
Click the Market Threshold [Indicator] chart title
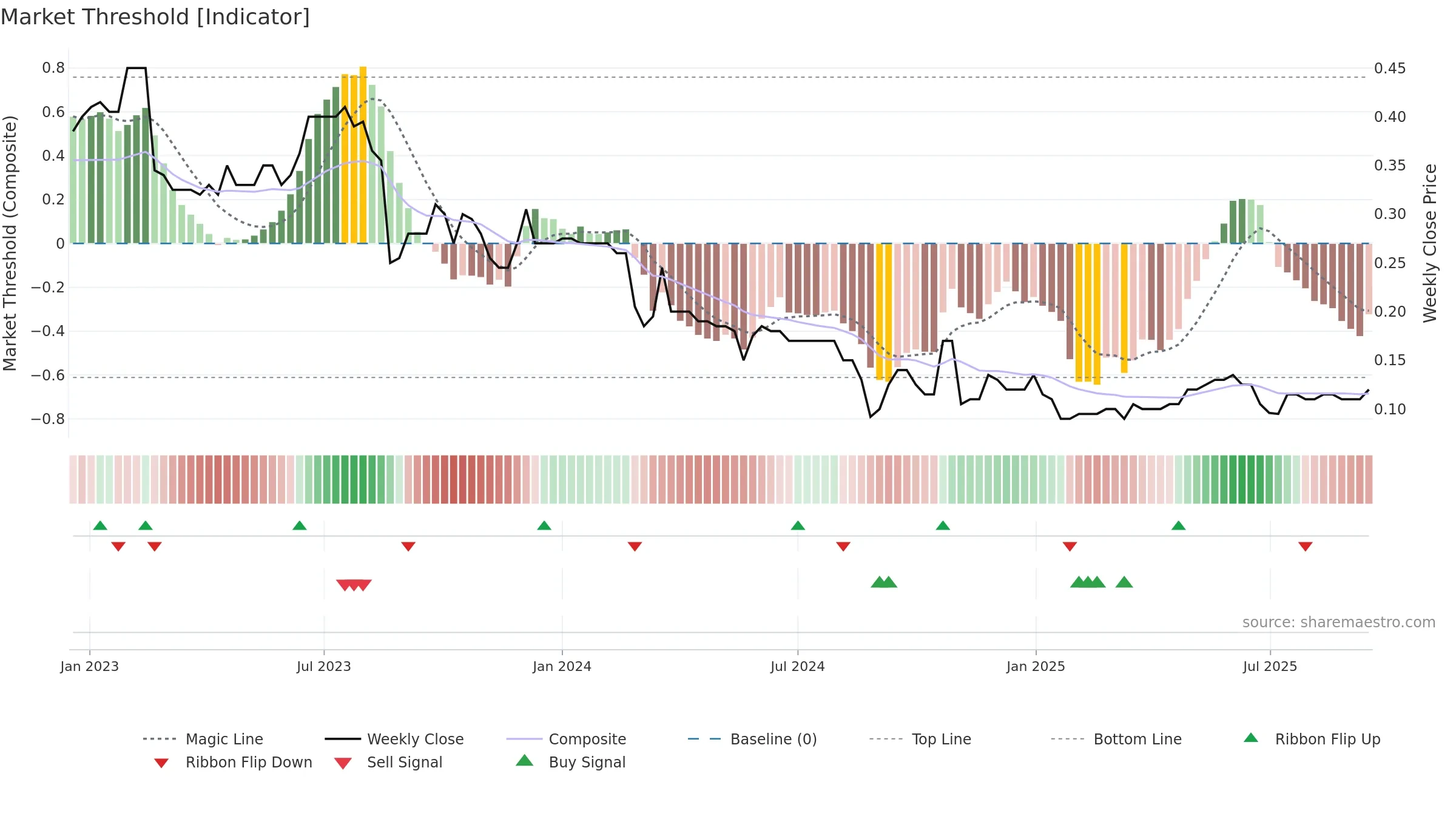click(155, 17)
